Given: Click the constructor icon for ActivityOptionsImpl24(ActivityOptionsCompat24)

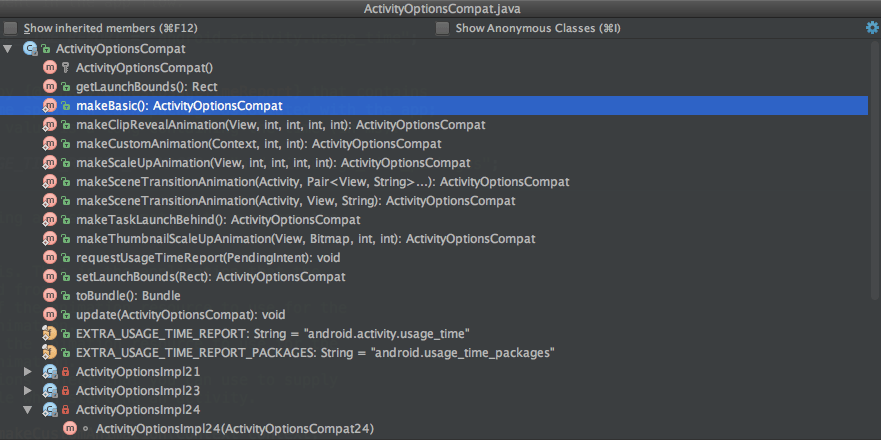Looking at the screenshot, I should click(x=70, y=429).
